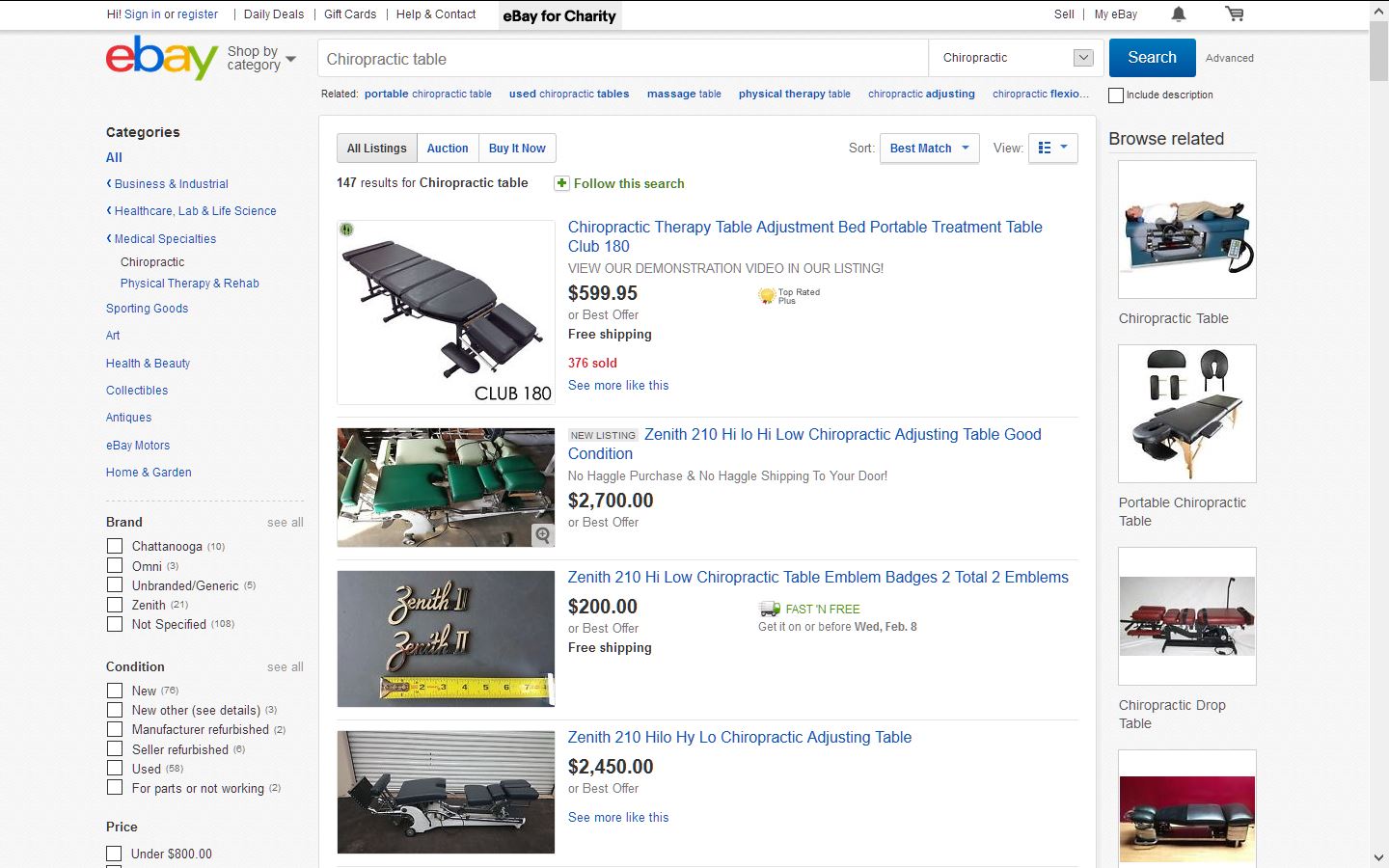1389x868 pixels.
Task: Check the Not Specified brand checkbox
Action: click(115, 624)
